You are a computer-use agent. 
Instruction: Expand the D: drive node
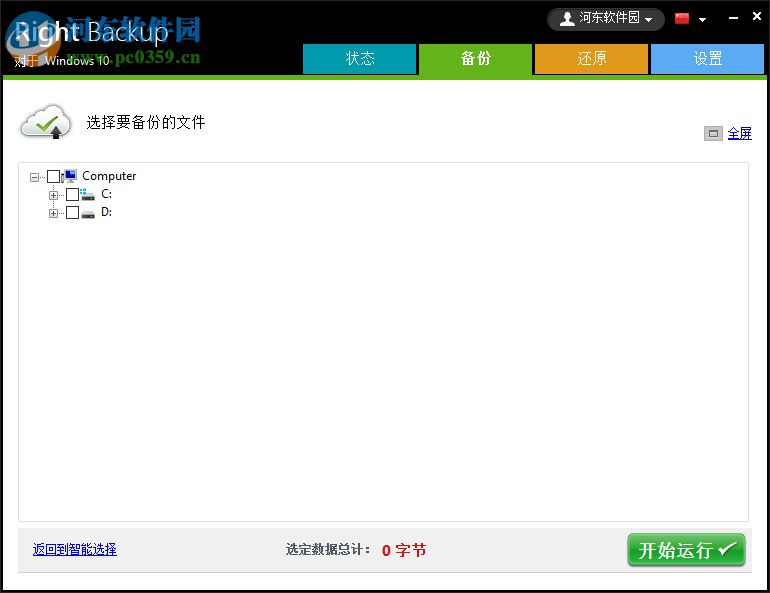point(53,213)
